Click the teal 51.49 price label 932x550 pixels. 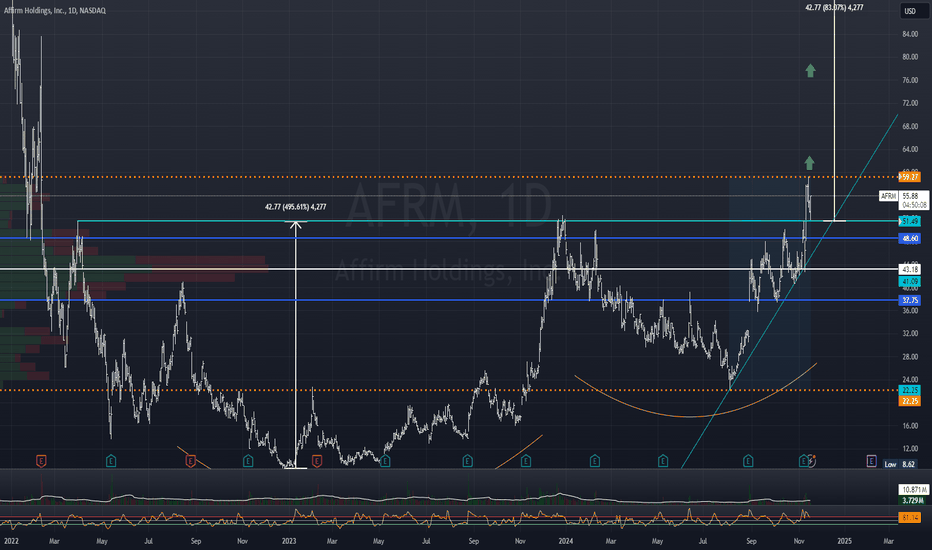tap(909, 221)
